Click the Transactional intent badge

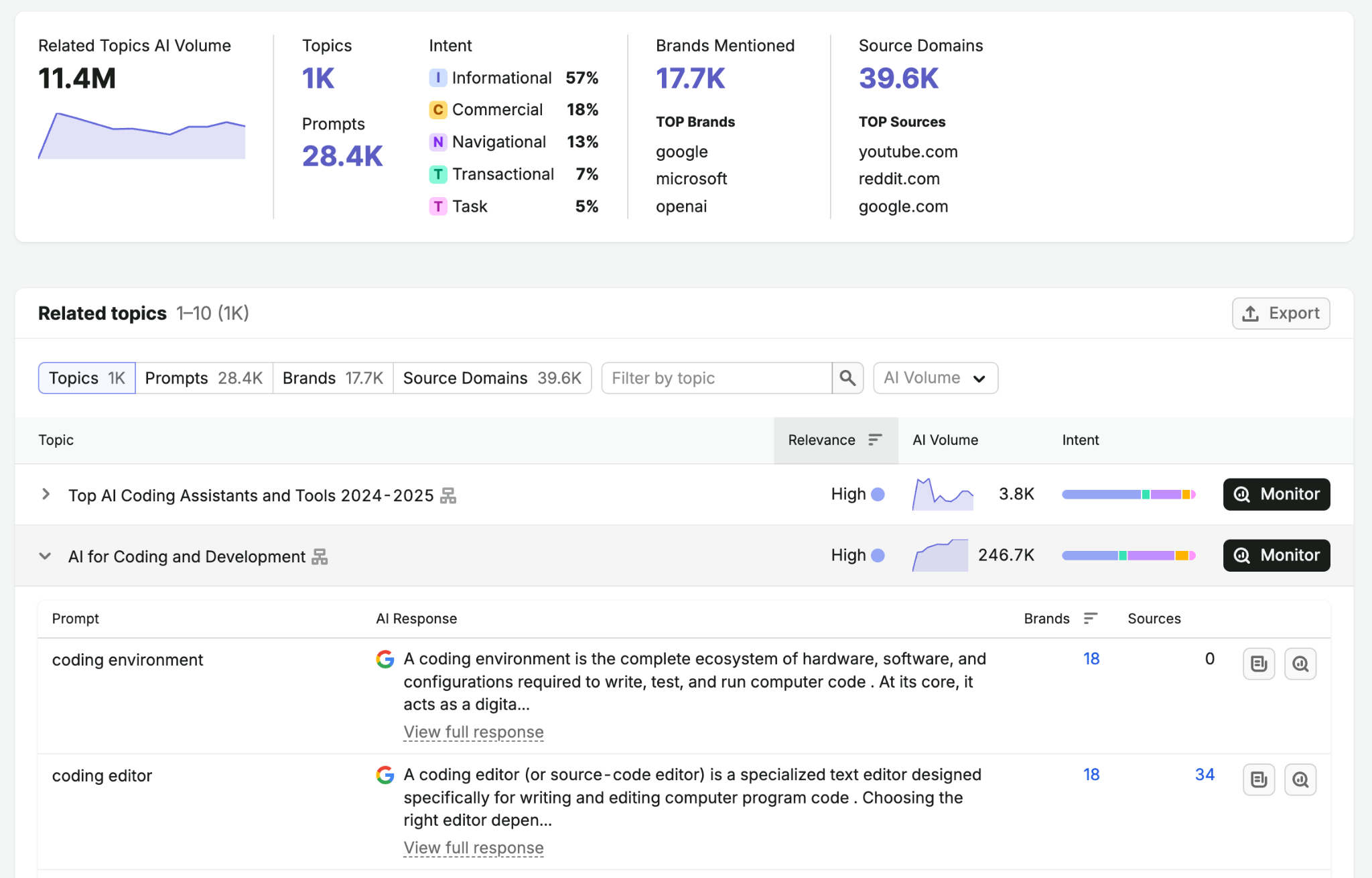(438, 174)
